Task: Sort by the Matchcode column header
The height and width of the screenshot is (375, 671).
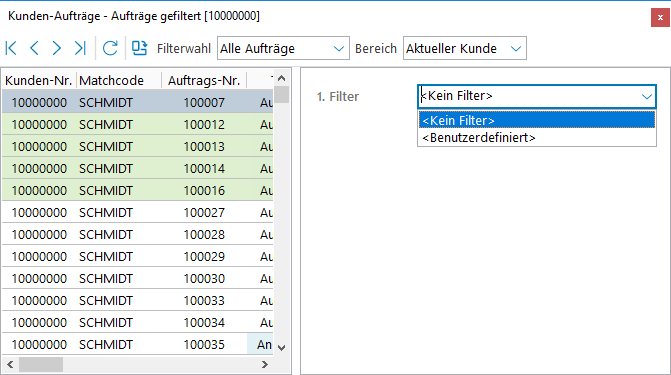Action: click(119, 80)
